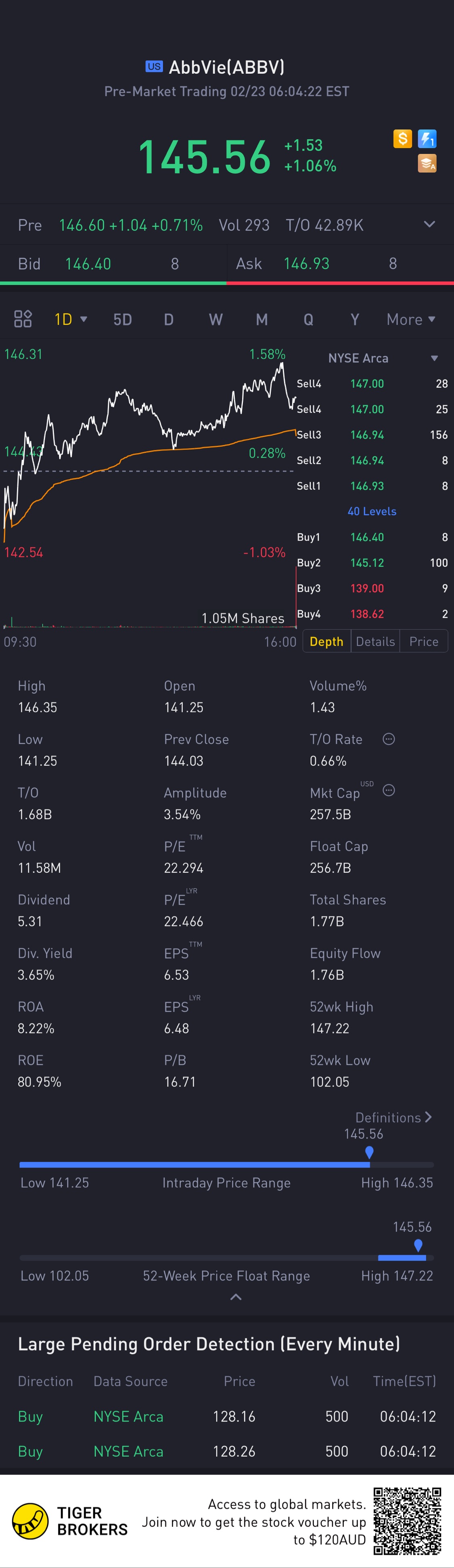Viewport: 454px width, 1568px height.
Task: Click the Intraday Price Range marker
Action: 369,1152
